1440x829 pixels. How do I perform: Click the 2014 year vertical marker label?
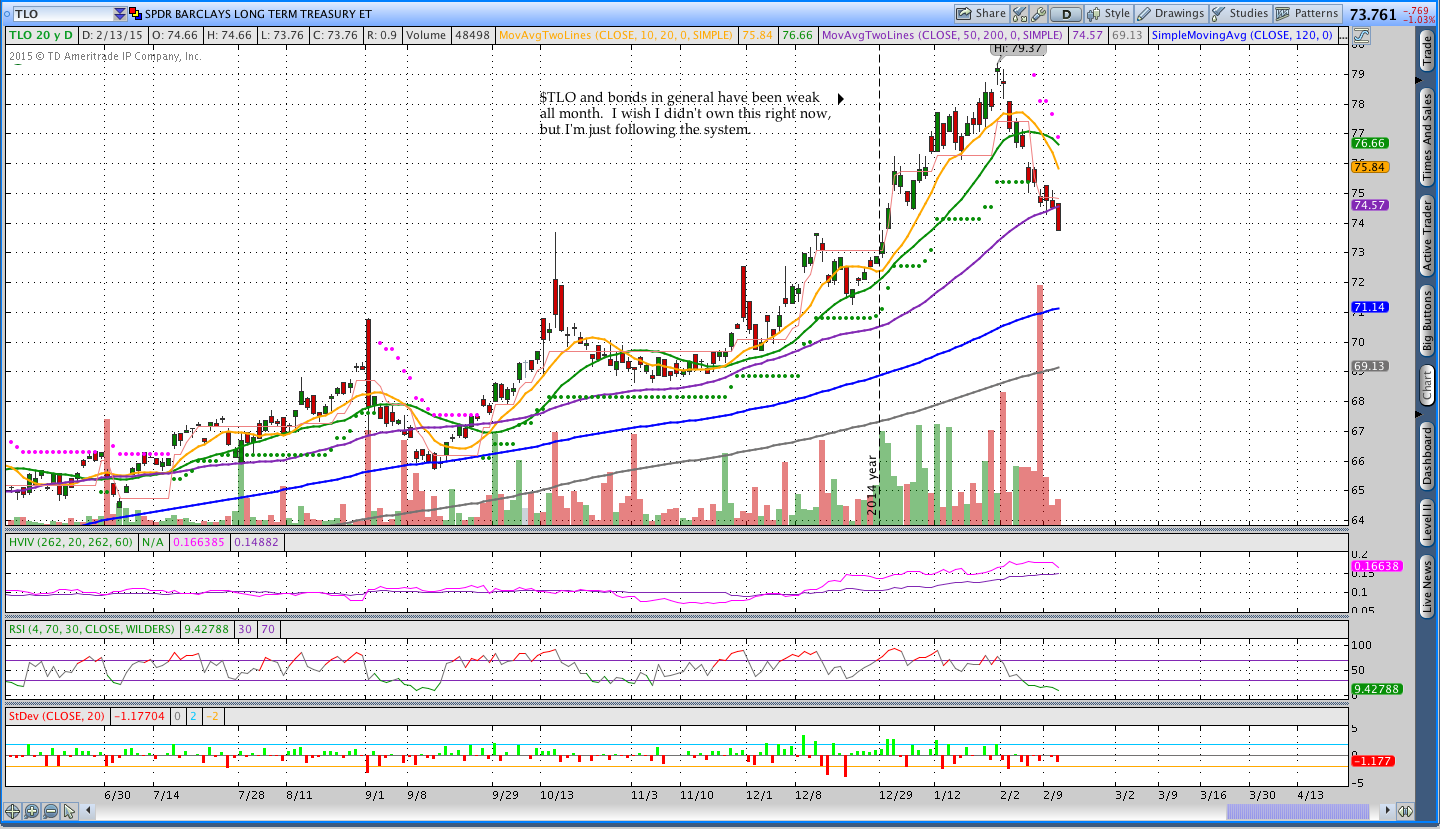point(872,485)
